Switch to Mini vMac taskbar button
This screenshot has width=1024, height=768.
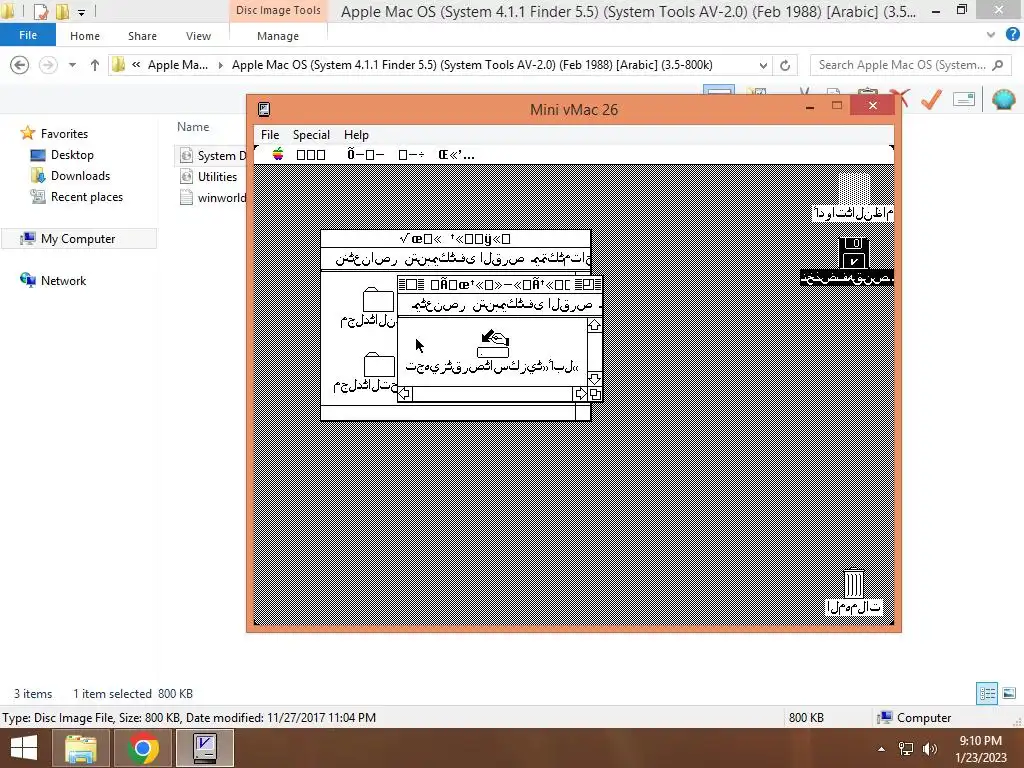tap(205, 748)
